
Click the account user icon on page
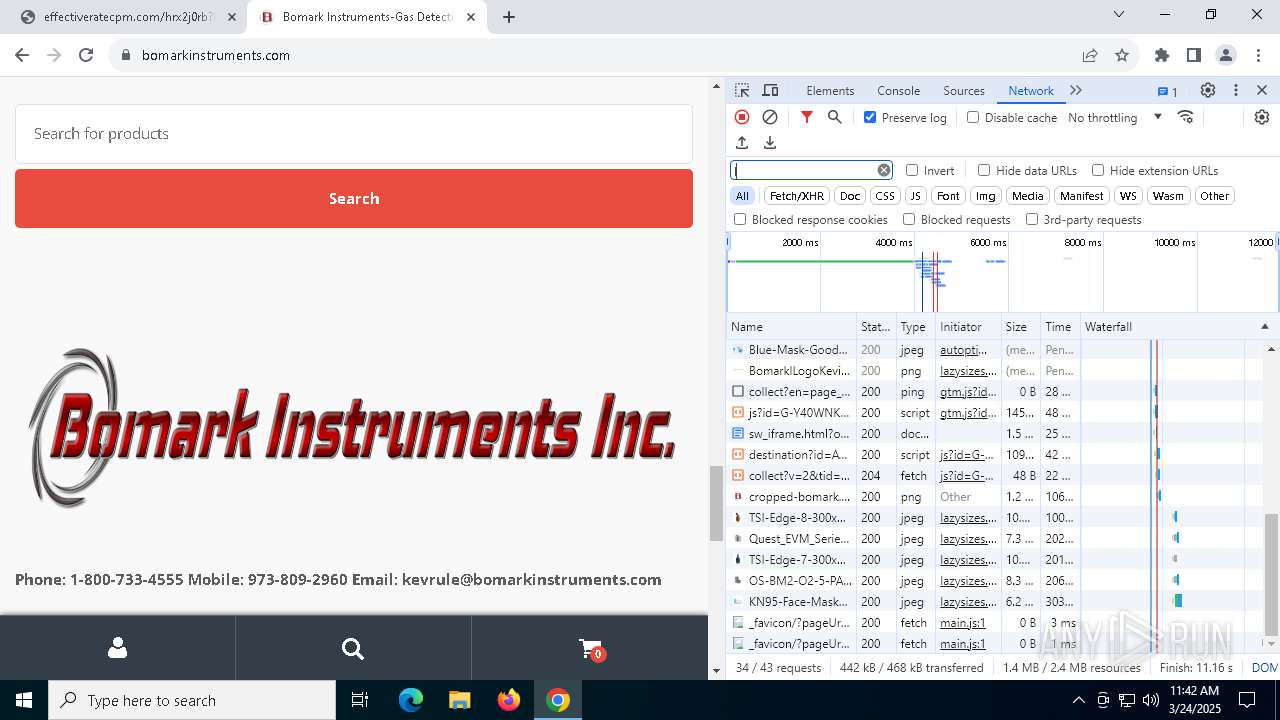point(117,648)
